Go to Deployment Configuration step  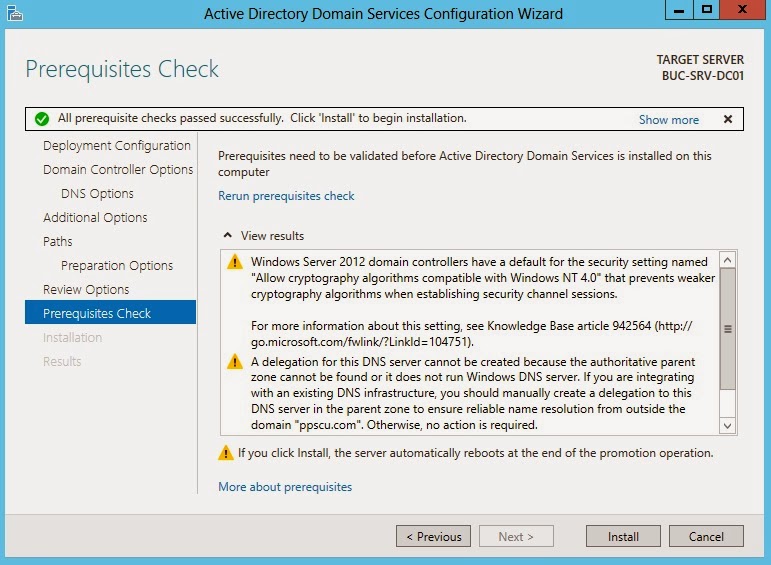(117, 146)
